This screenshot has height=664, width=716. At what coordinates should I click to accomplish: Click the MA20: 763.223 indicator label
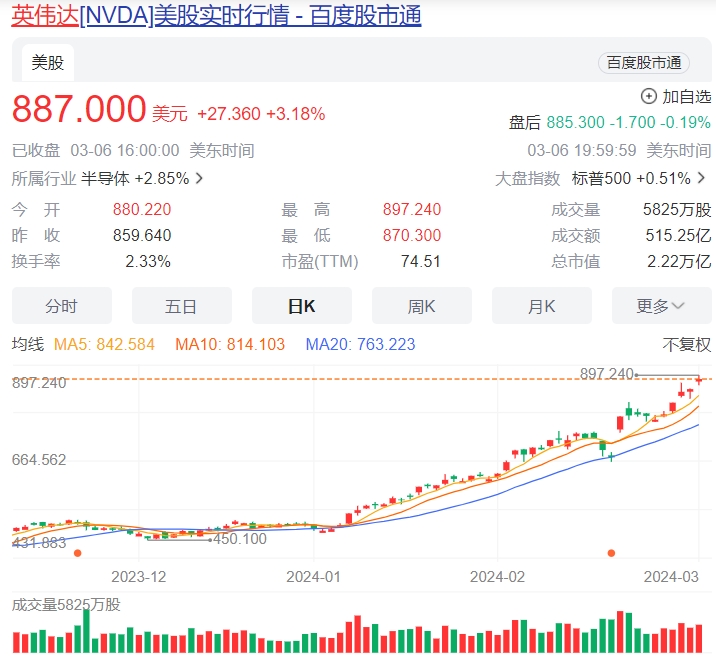360,344
